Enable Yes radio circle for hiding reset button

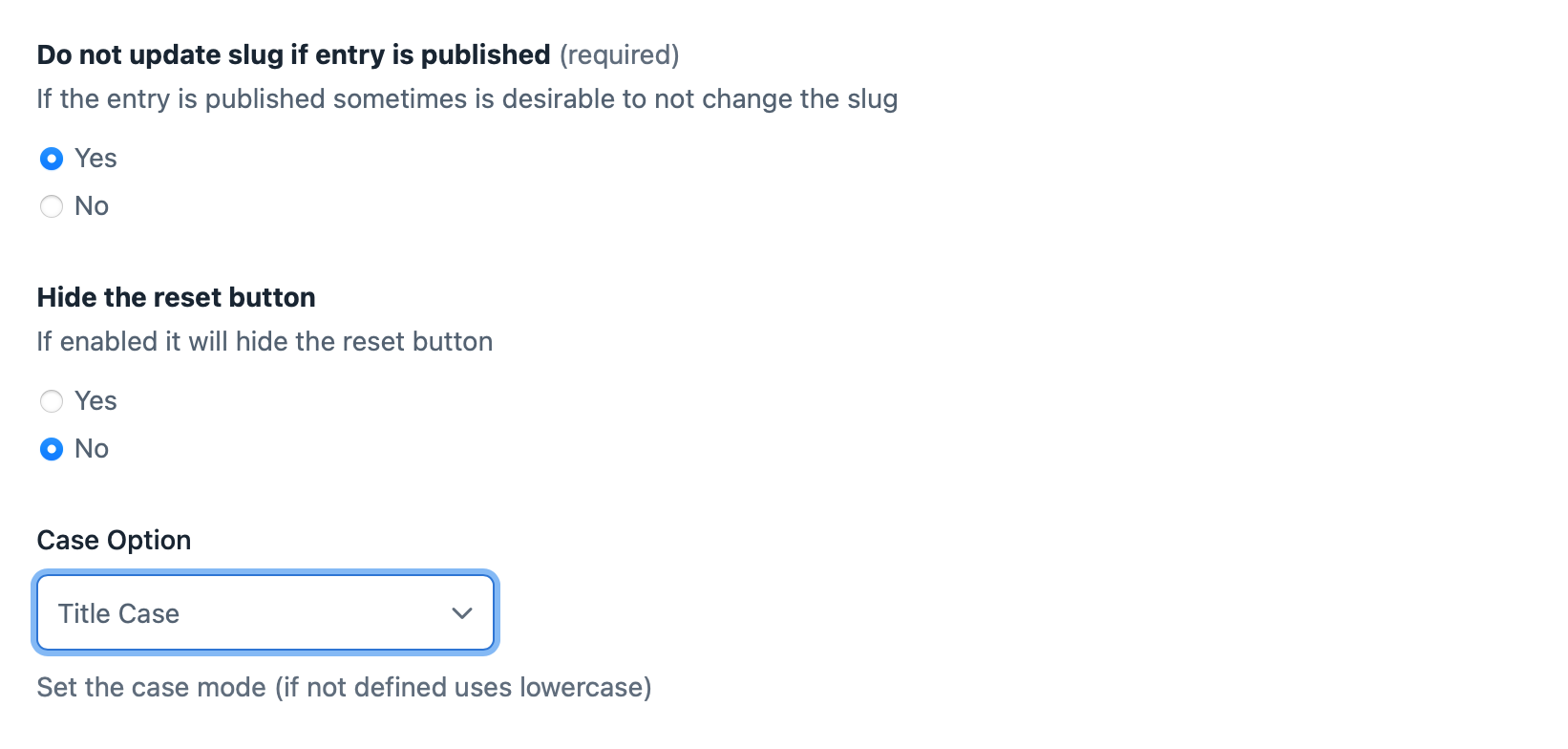coord(52,401)
